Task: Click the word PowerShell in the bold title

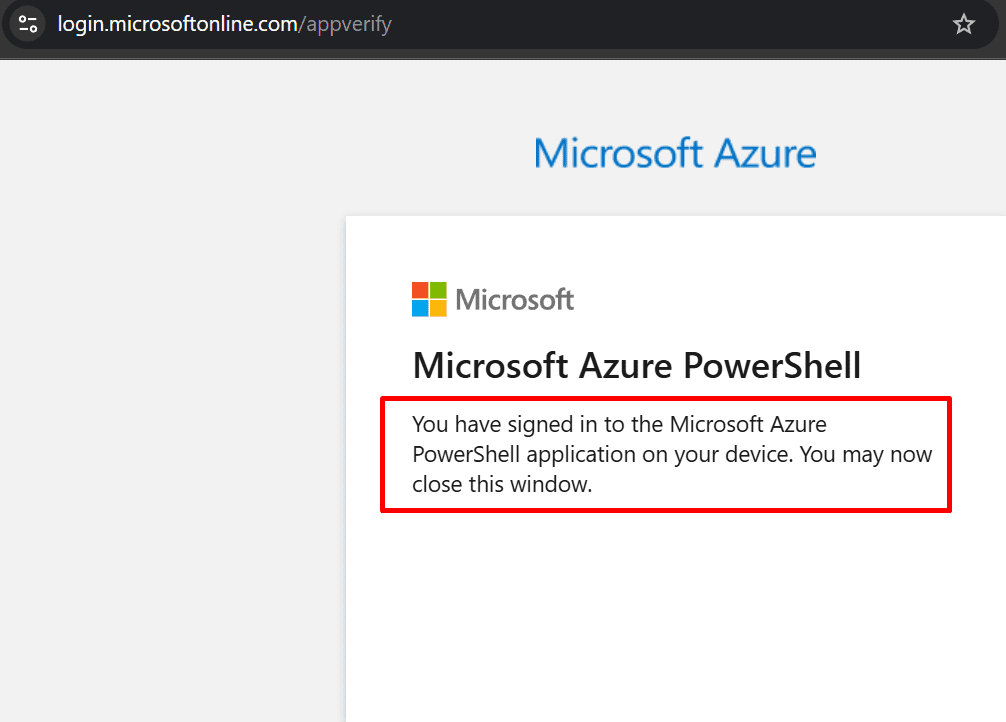Action: (772, 366)
